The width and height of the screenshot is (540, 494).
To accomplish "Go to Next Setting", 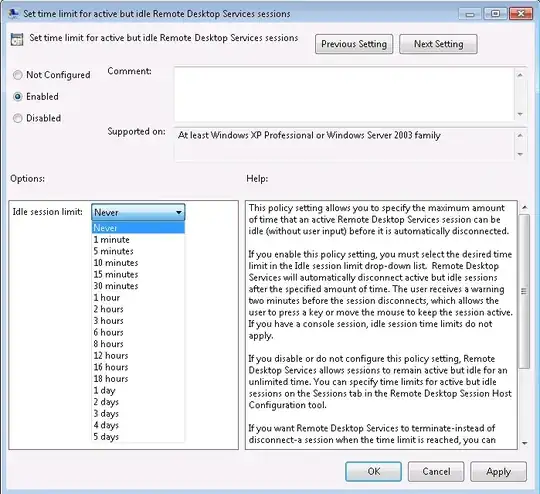I will (438, 44).
